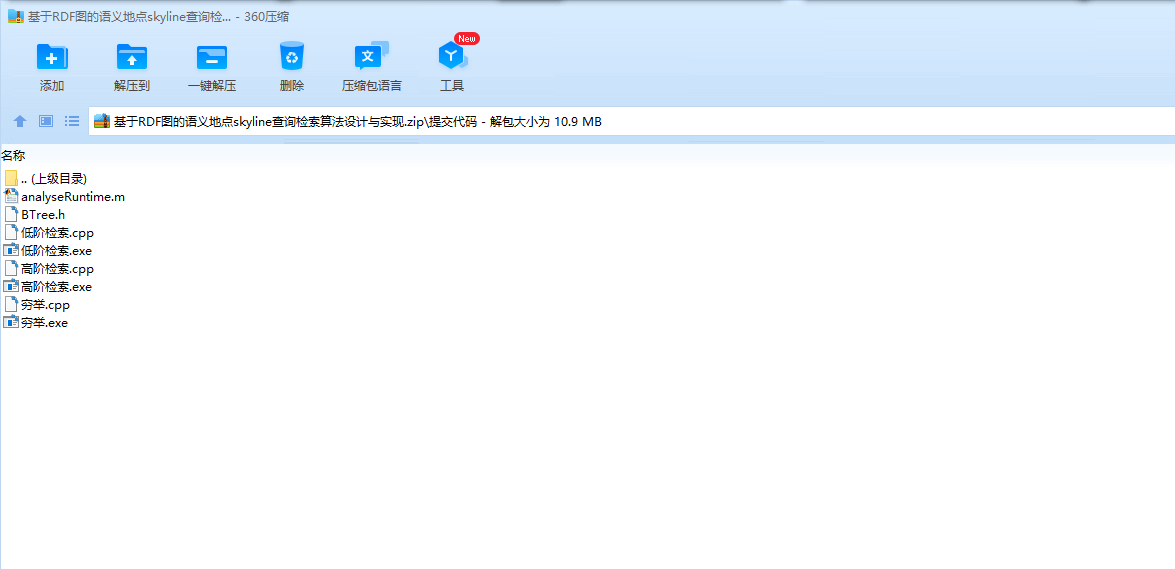Sort by the 名称 column header

tap(13, 156)
